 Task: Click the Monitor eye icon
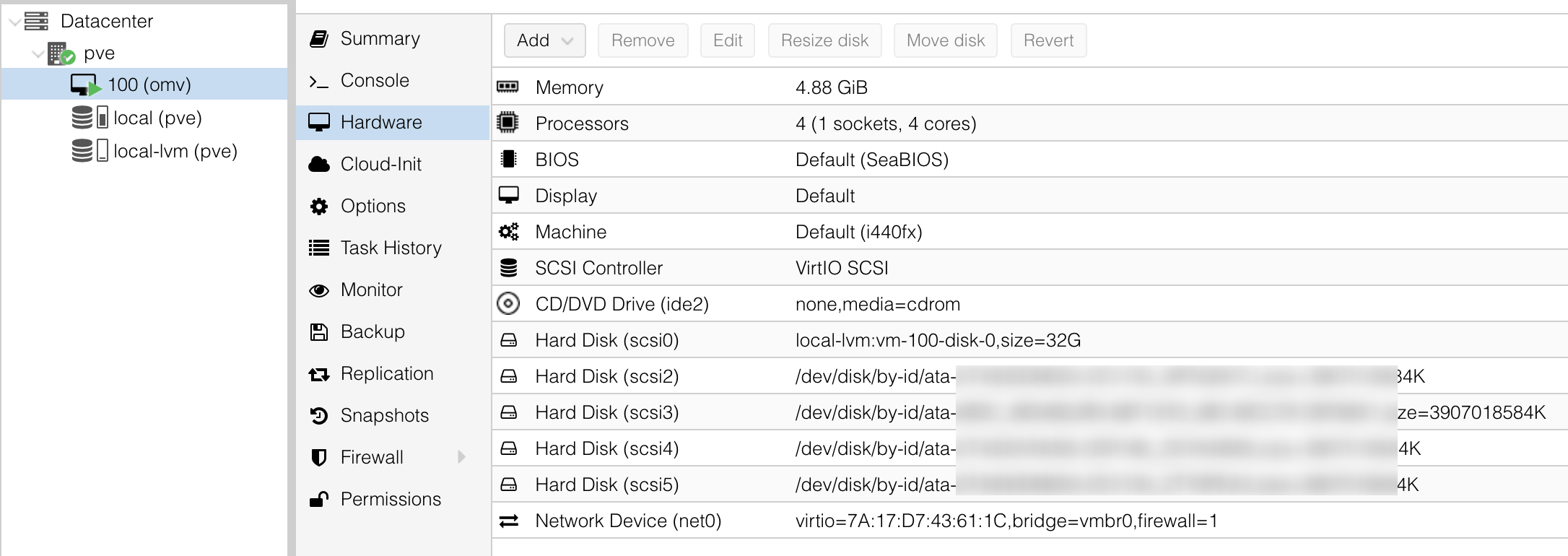pyautogui.click(x=318, y=290)
